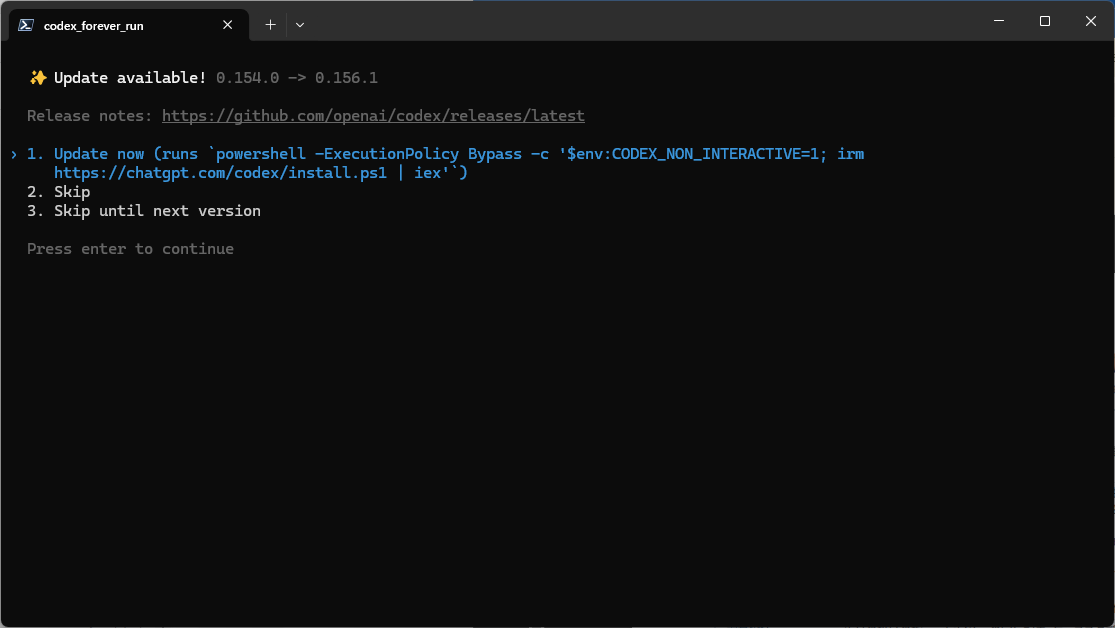
Task: Select the '2. Skip' option
Action: (x=58, y=192)
